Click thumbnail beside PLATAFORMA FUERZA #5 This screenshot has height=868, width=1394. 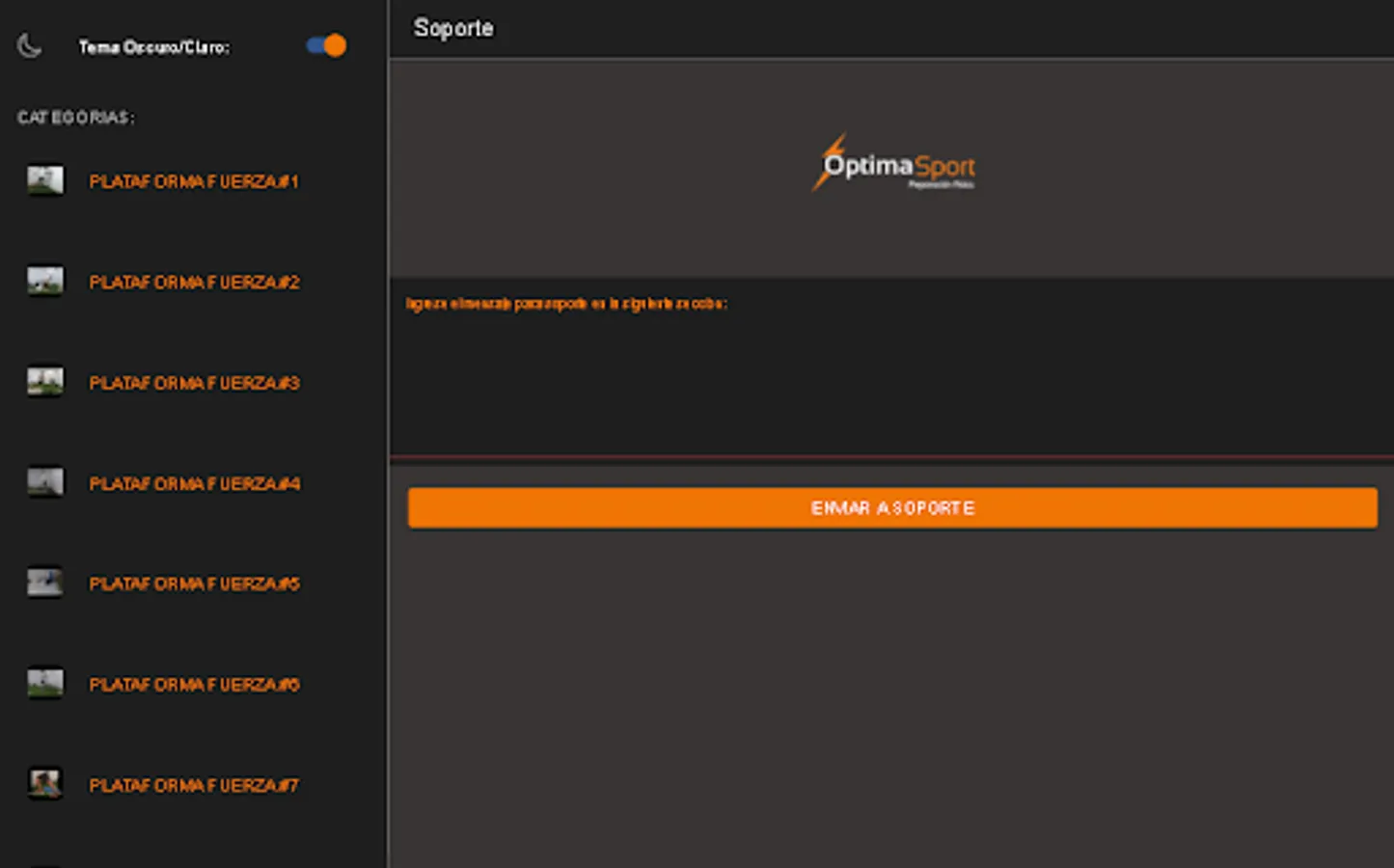click(x=44, y=583)
